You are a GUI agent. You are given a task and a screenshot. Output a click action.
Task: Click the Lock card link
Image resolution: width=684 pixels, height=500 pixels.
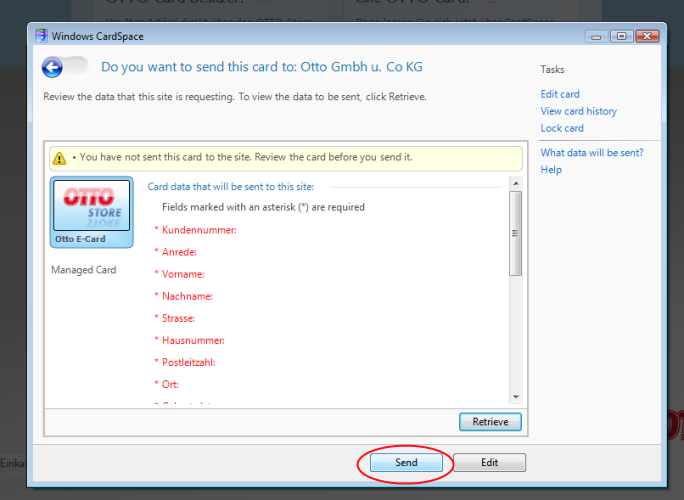562,128
